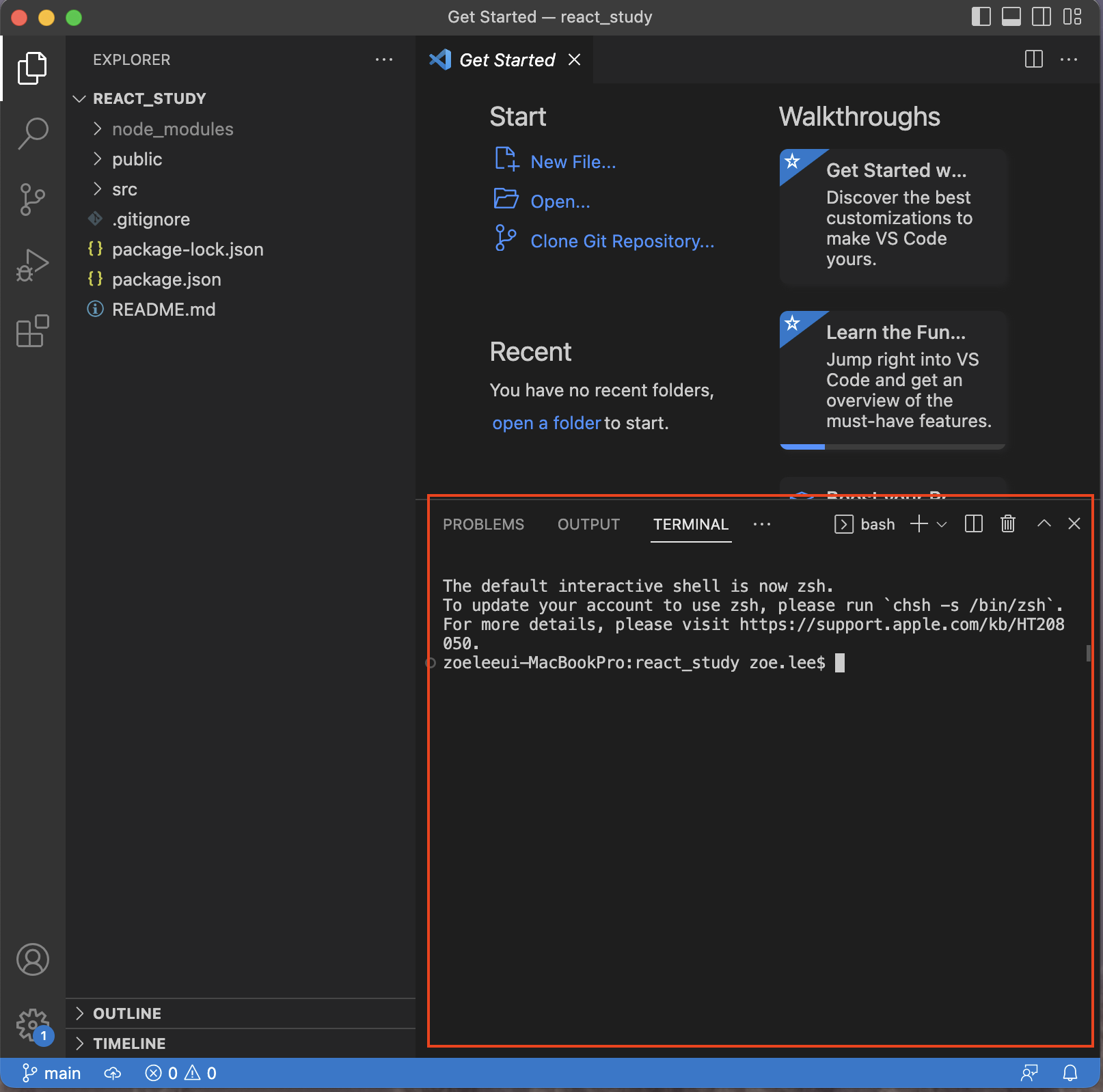Open the Extensions view icon
1103x1092 pixels.
point(32,331)
